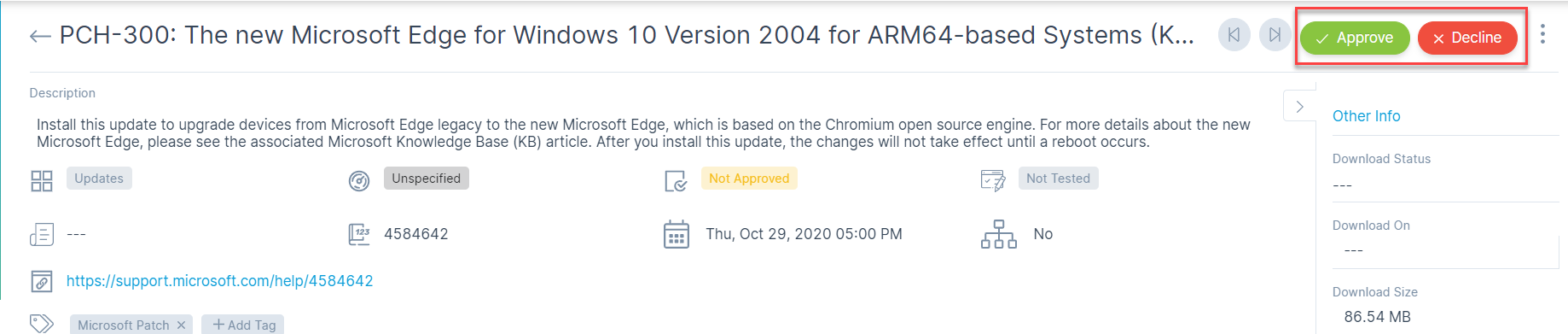Viewport: 1568px width, 334px height.
Task: Click the Not Approved status badge
Action: point(749,179)
